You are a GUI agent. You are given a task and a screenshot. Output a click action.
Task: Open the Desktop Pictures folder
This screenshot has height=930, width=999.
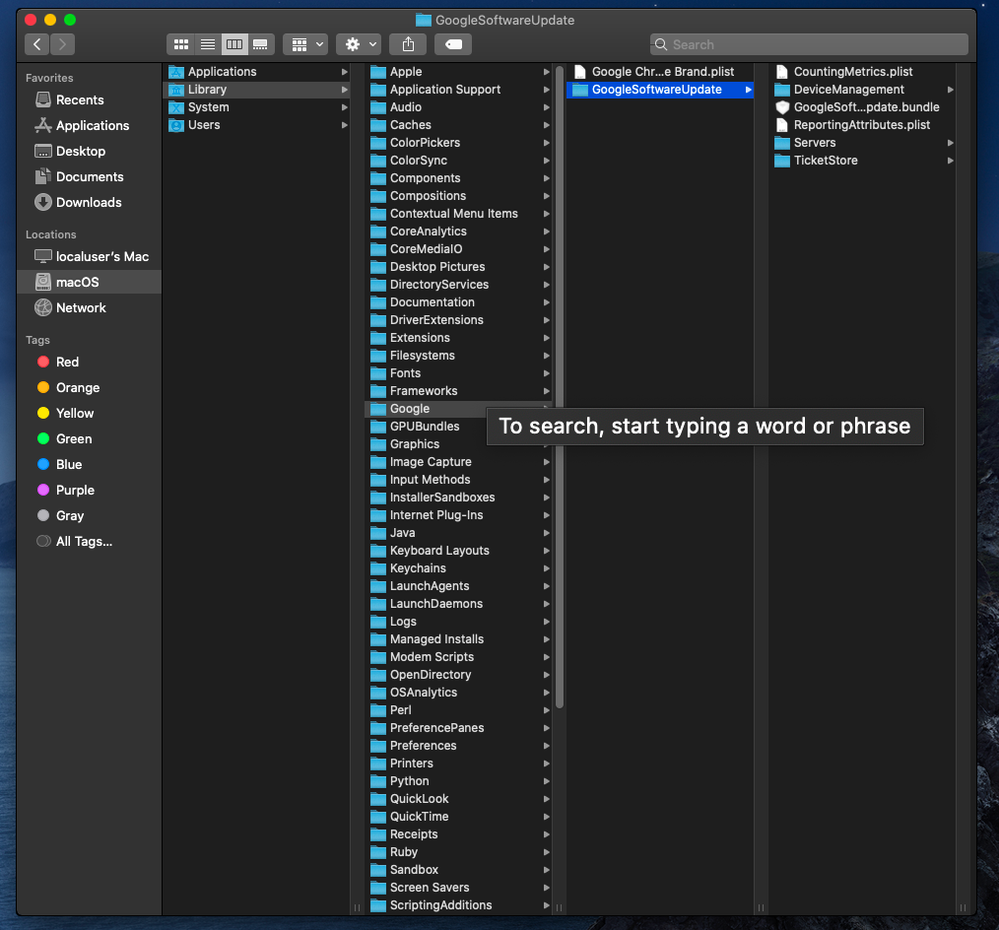coord(459,267)
